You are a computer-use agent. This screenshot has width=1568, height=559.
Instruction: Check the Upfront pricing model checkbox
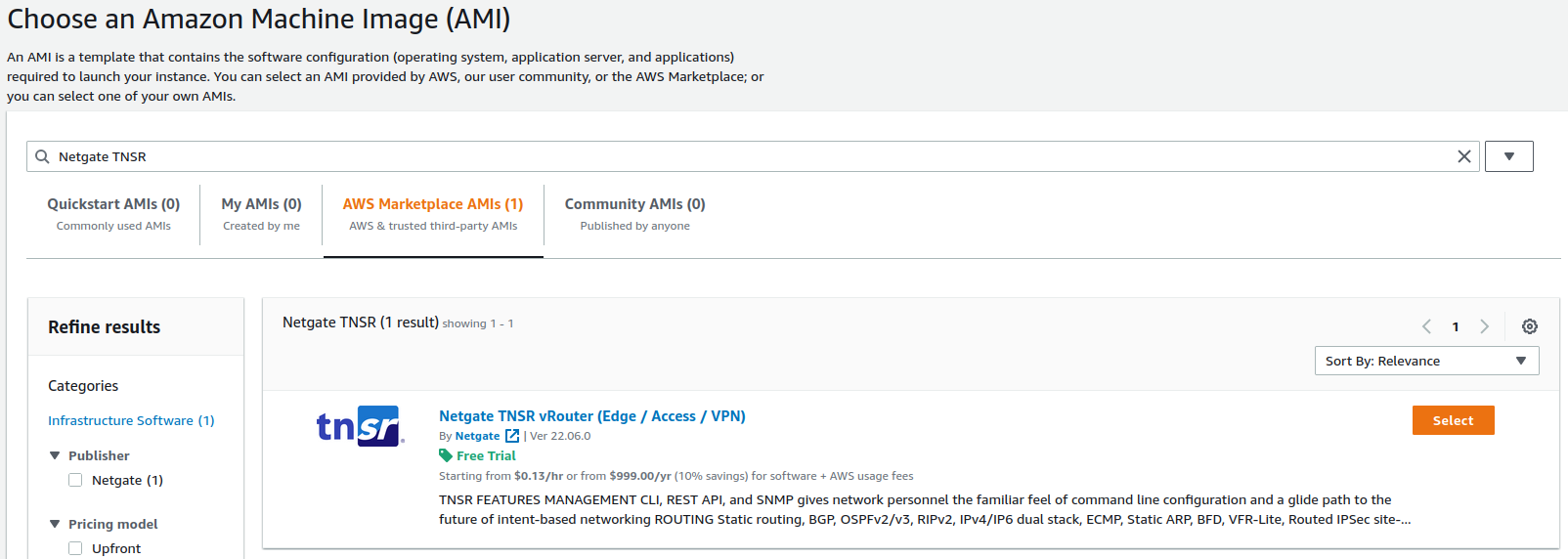75,548
